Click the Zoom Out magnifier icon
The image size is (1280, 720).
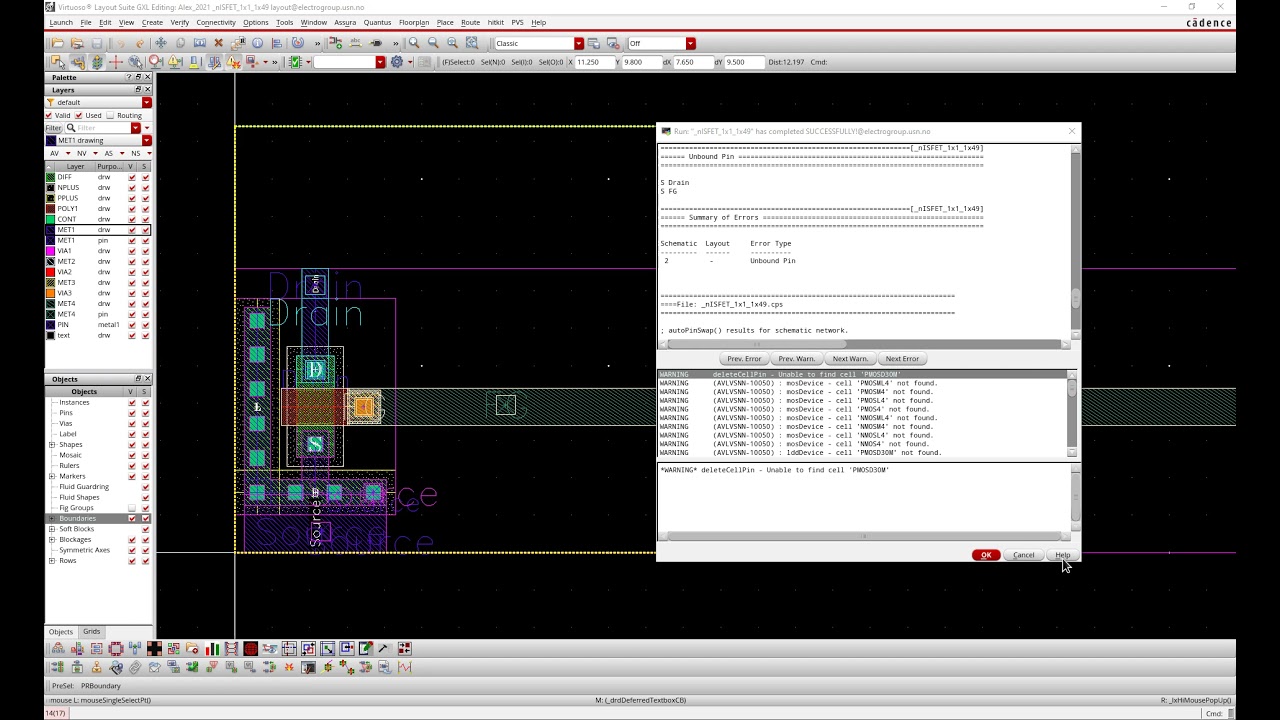pyautogui.click(x=433, y=43)
